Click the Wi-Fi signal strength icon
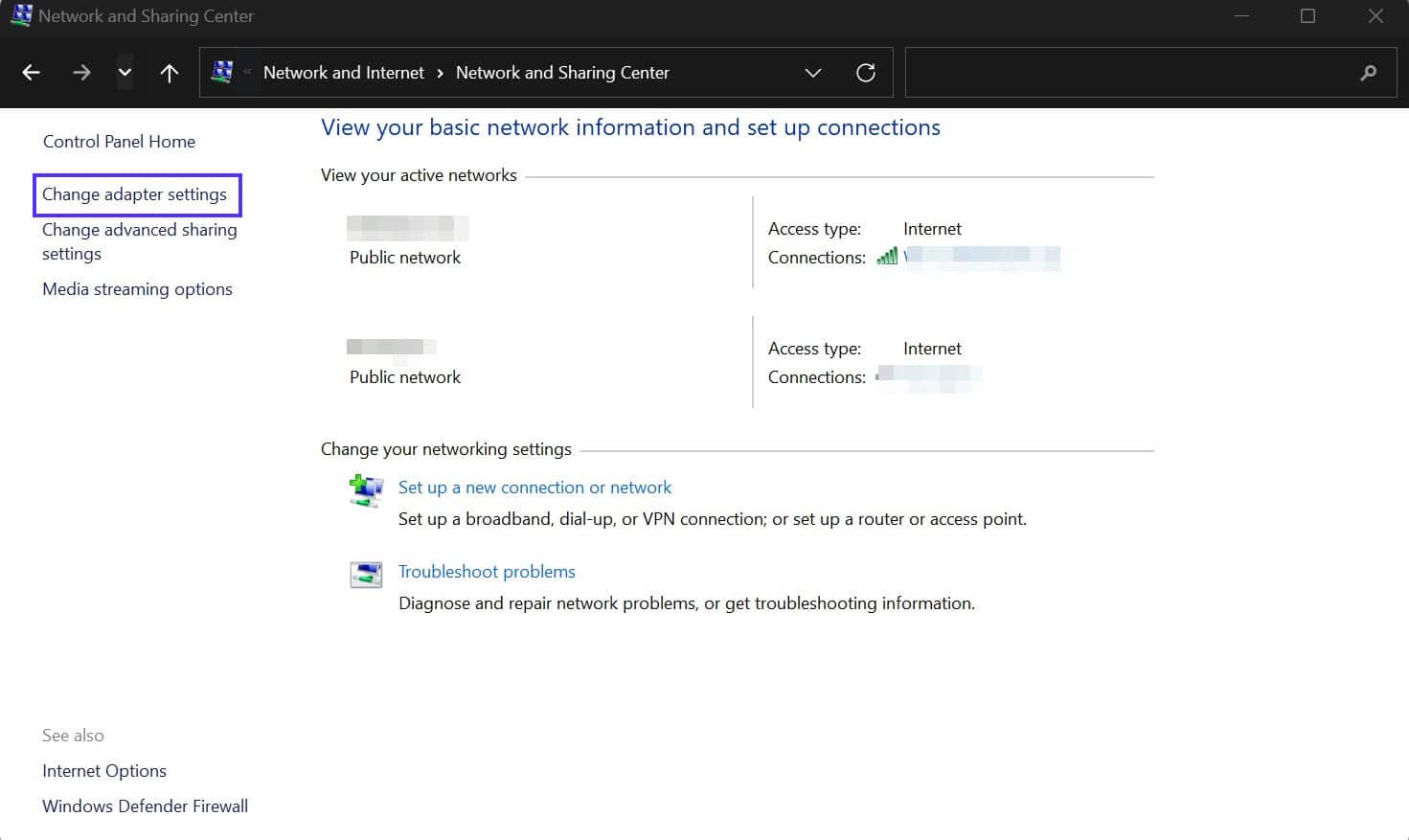Image resolution: width=1409 pixels, height=840 pixels. (887, 256)
